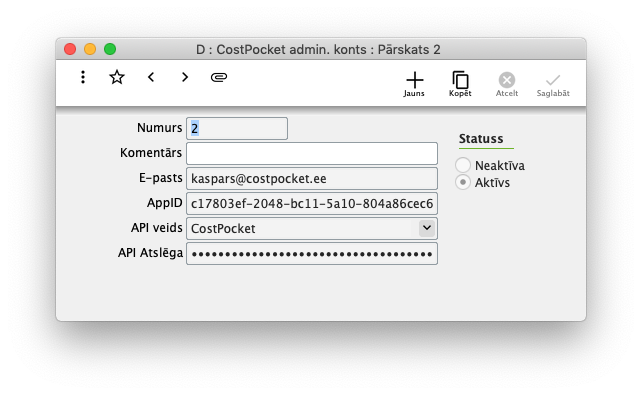Click the Komentārs field label
The width and height of the screenshot is (642, 395).
151,153
